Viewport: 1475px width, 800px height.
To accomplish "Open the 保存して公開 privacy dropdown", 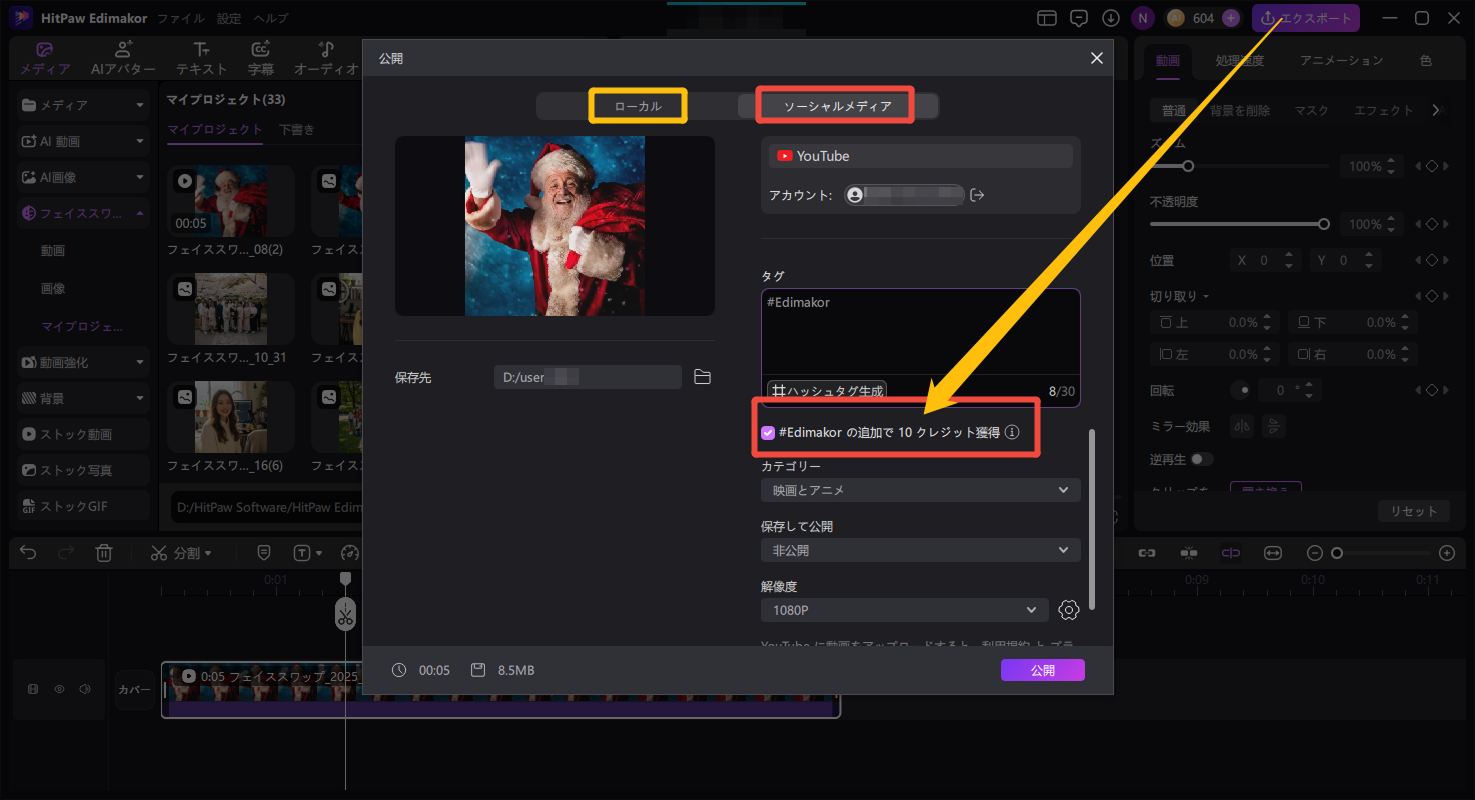I will pyautogui.click(x=920, y=550).
